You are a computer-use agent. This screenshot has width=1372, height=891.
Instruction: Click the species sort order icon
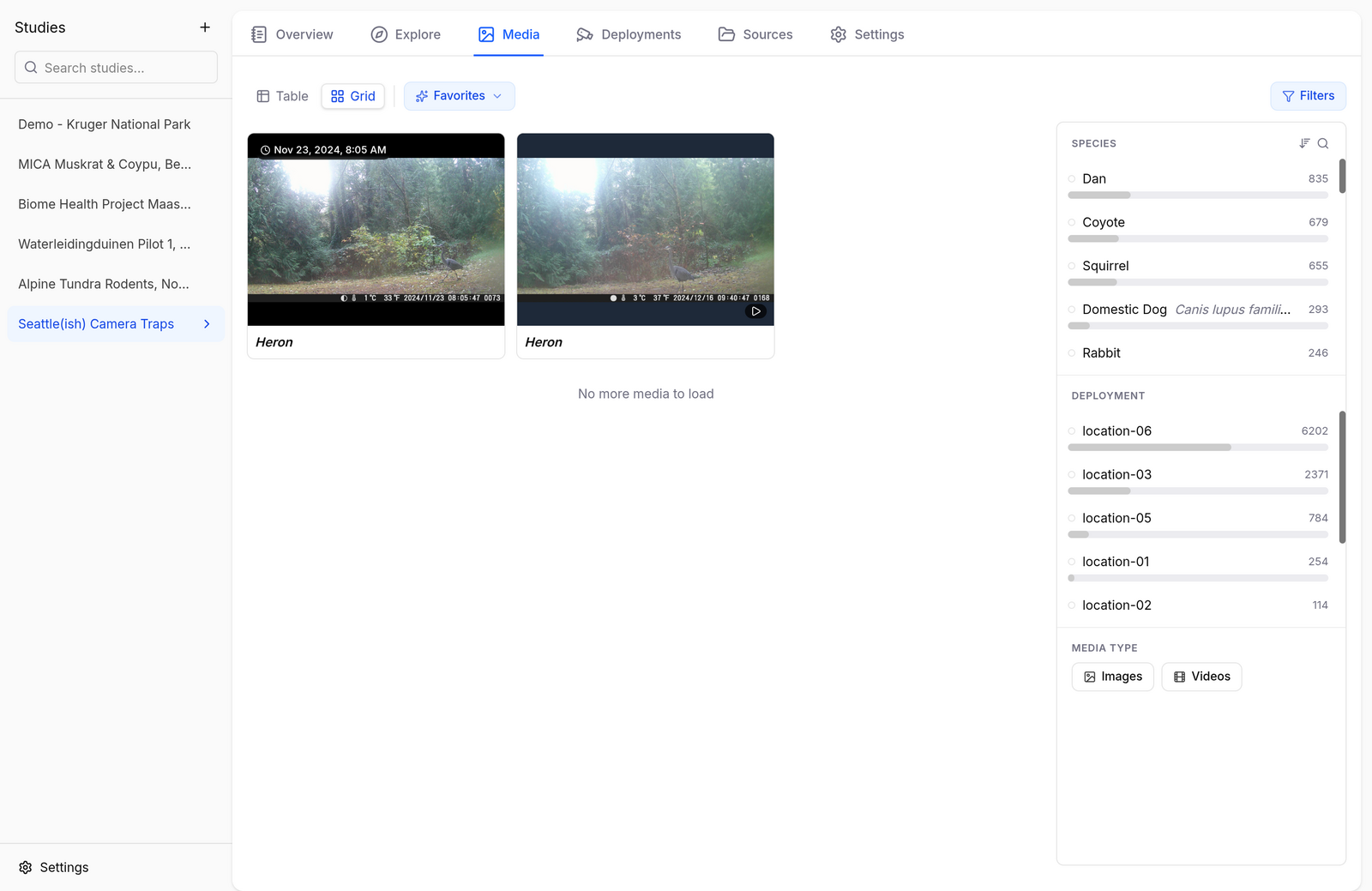[x=1304, y=143]
